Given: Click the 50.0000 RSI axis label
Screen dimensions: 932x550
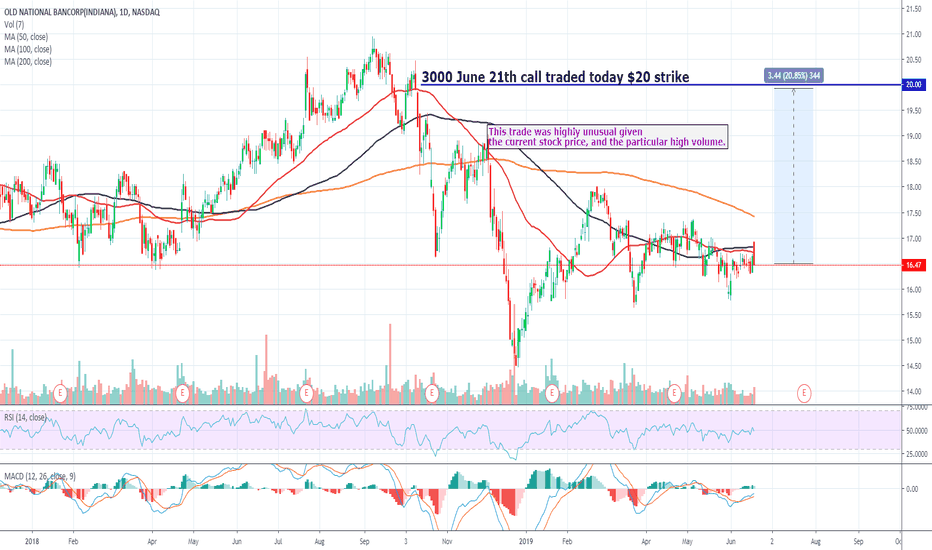Looking at the screenshot, I should [x=916, y=430].
